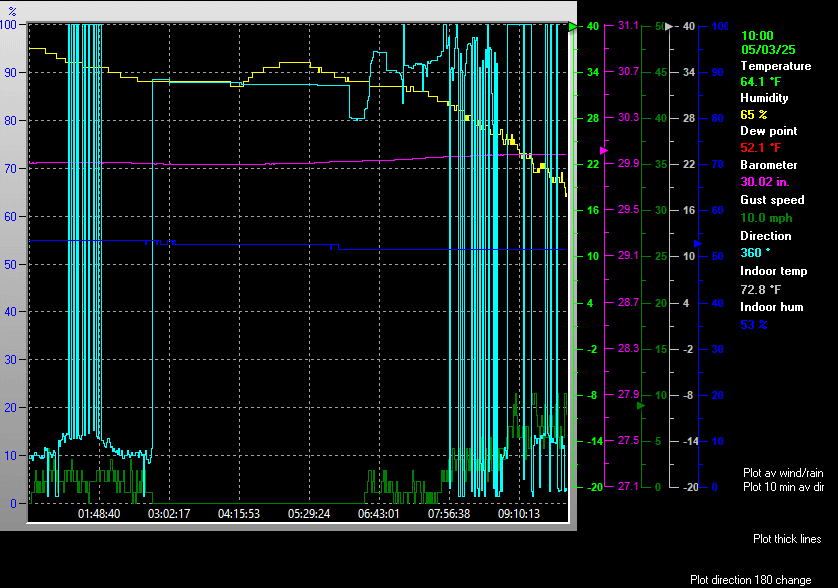Click the % symbol above the left axis
The height and width of the screenshot is (588, 838).
pyautogui.click(x=12, y=11)
